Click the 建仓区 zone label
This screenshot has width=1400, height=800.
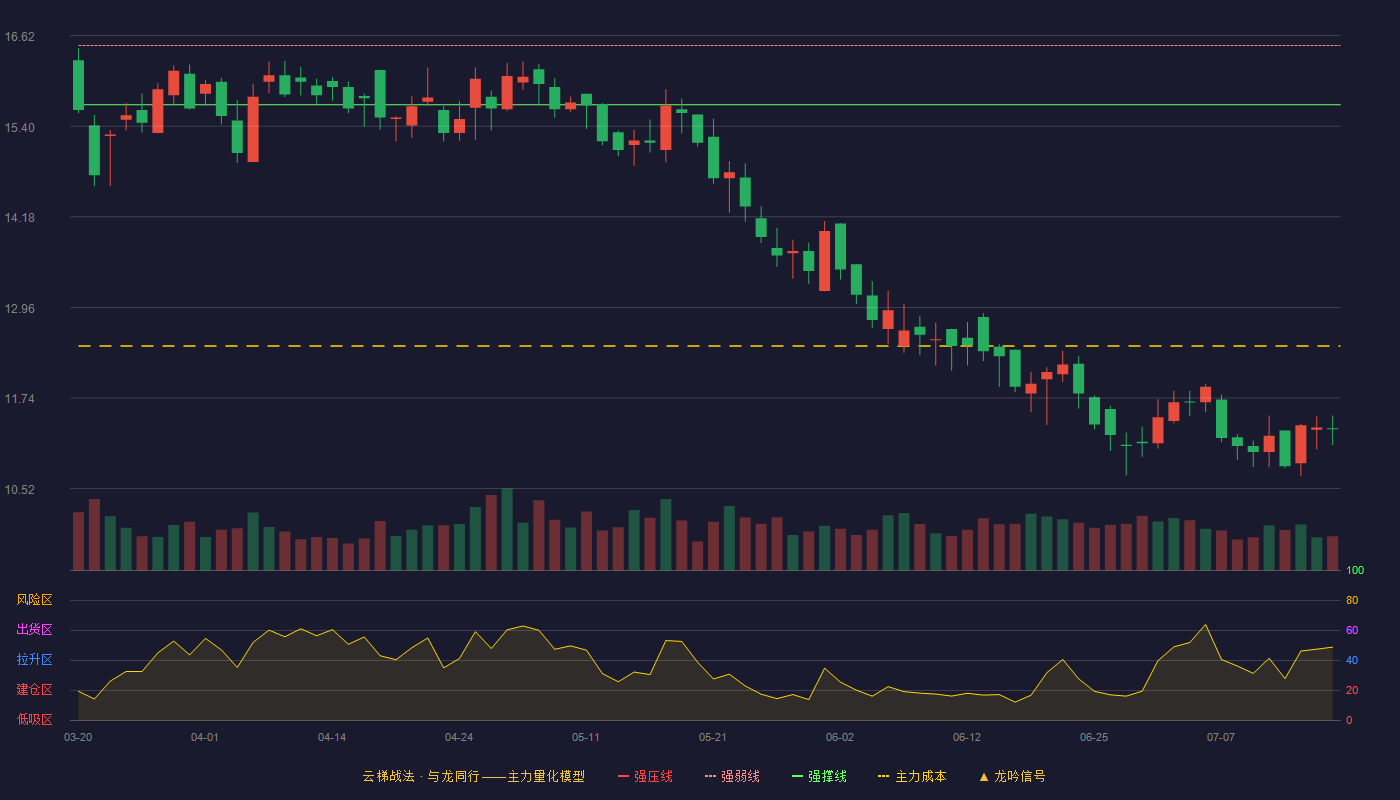(x=34, y=690)
